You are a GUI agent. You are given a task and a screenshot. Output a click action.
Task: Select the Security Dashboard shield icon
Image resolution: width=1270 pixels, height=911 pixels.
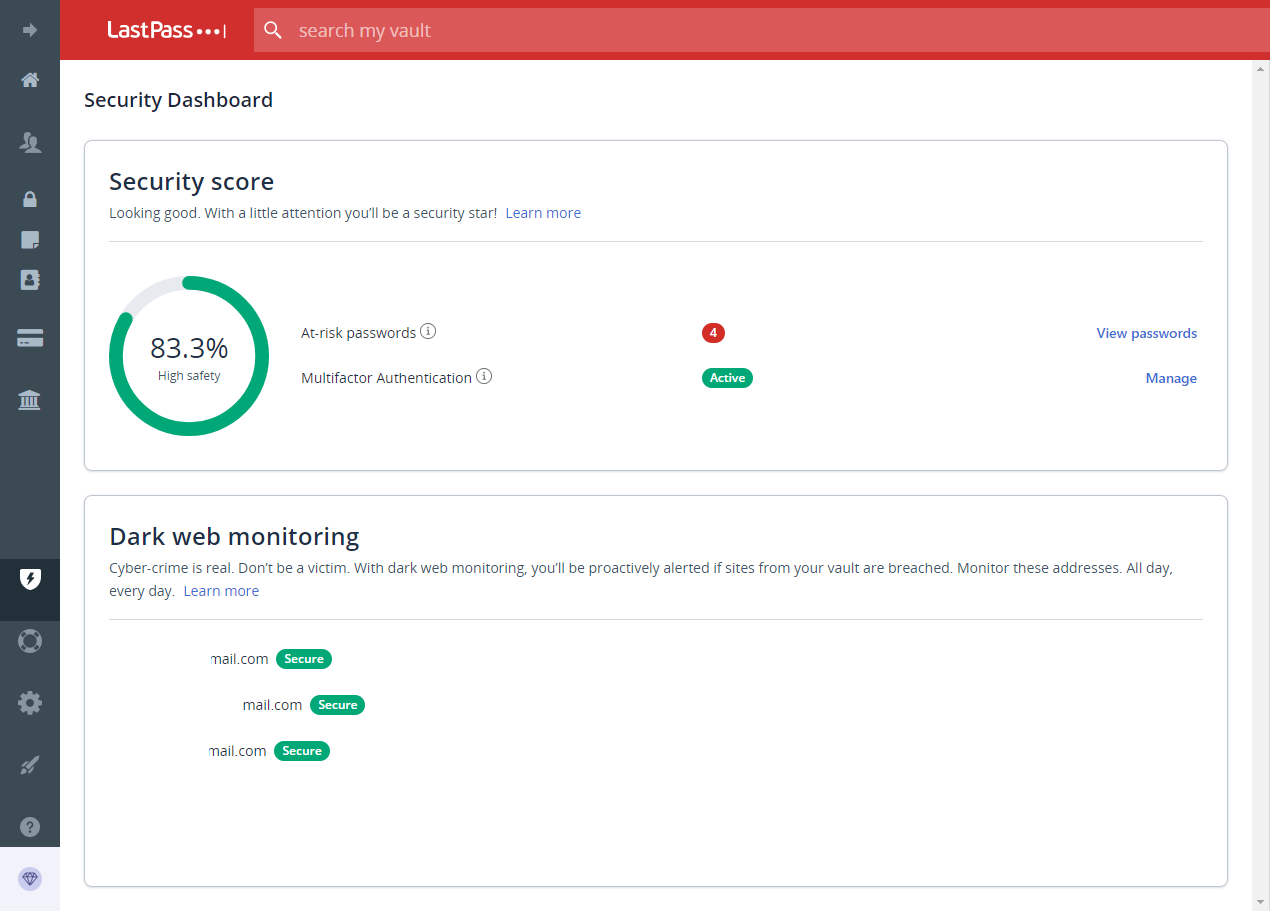pos(30,579)
